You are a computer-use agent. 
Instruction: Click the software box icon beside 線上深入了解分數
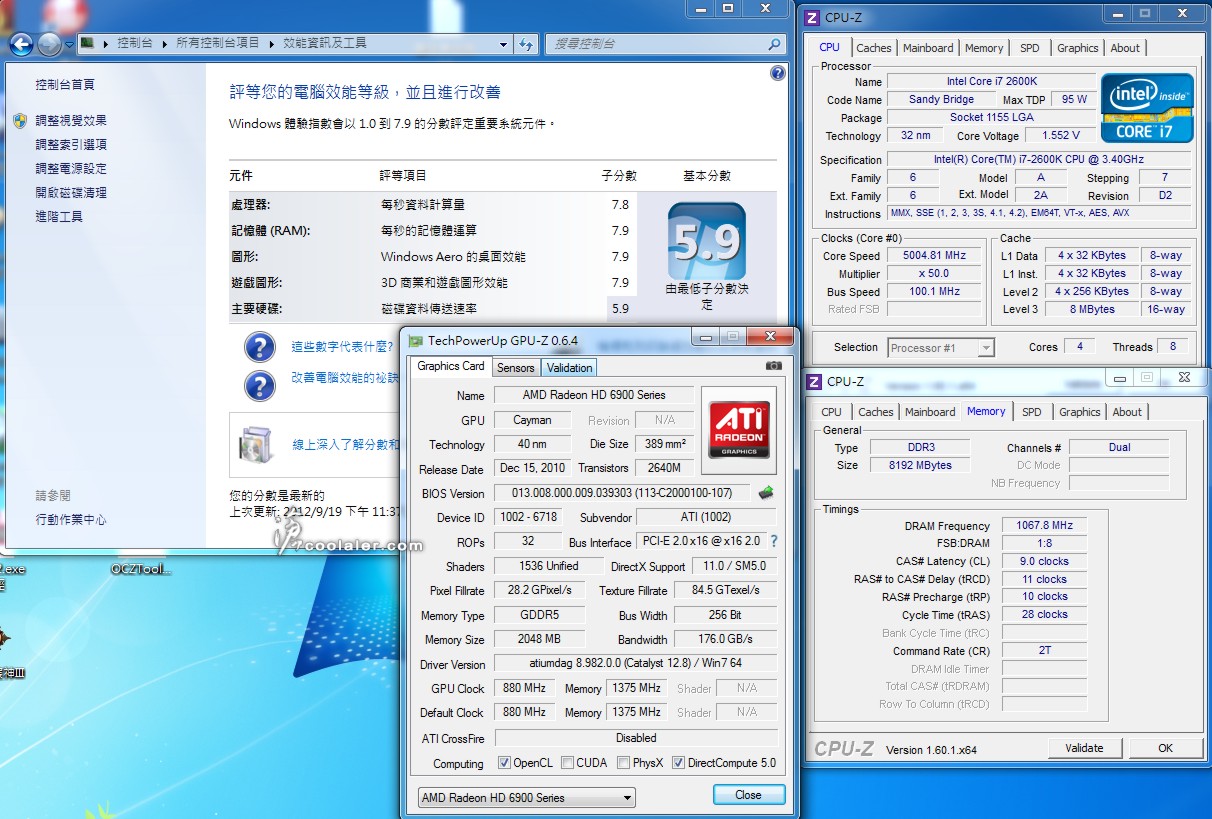coord(256,444)
